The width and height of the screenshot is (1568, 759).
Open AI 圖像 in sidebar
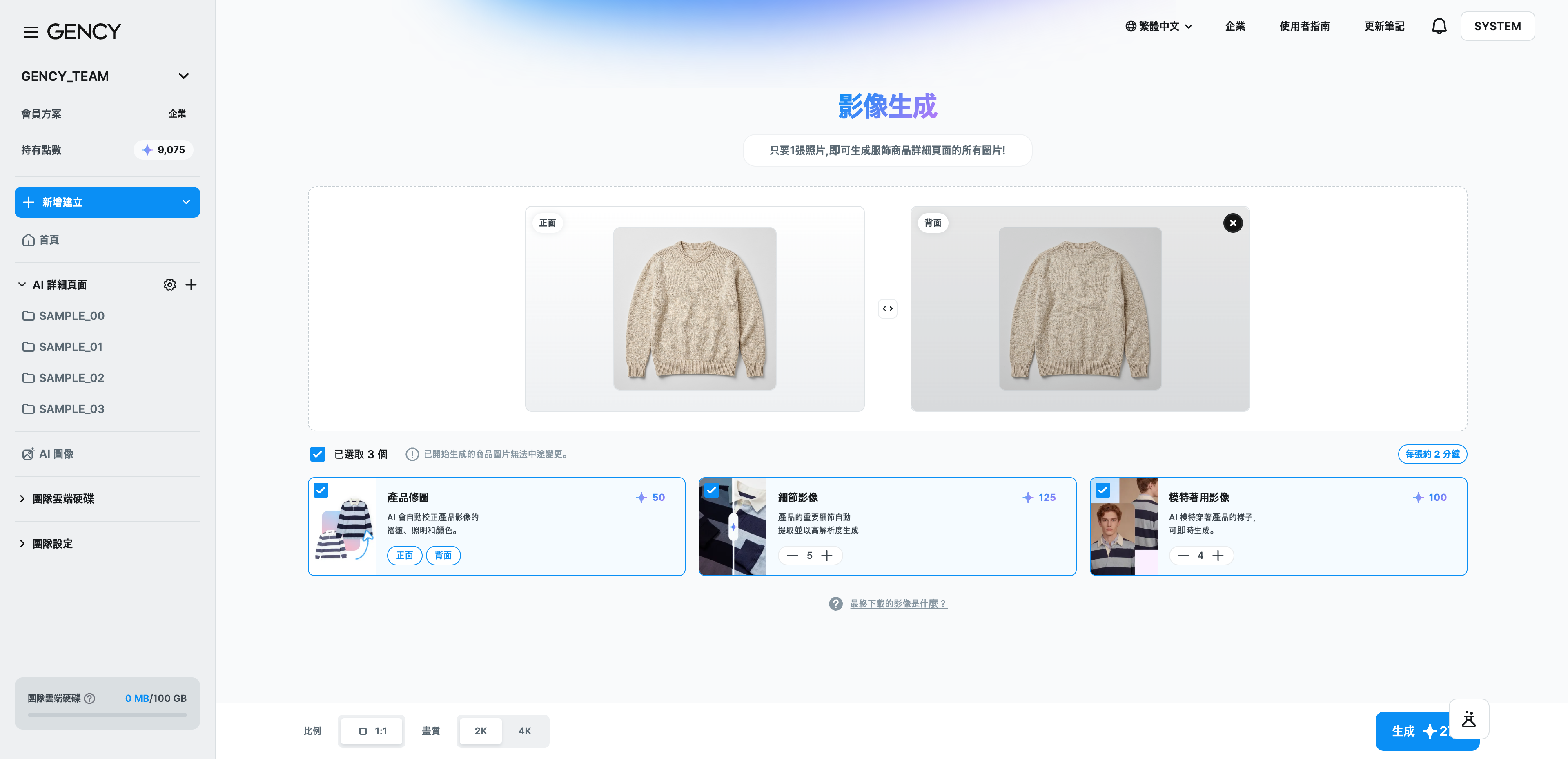coord(107,454)
